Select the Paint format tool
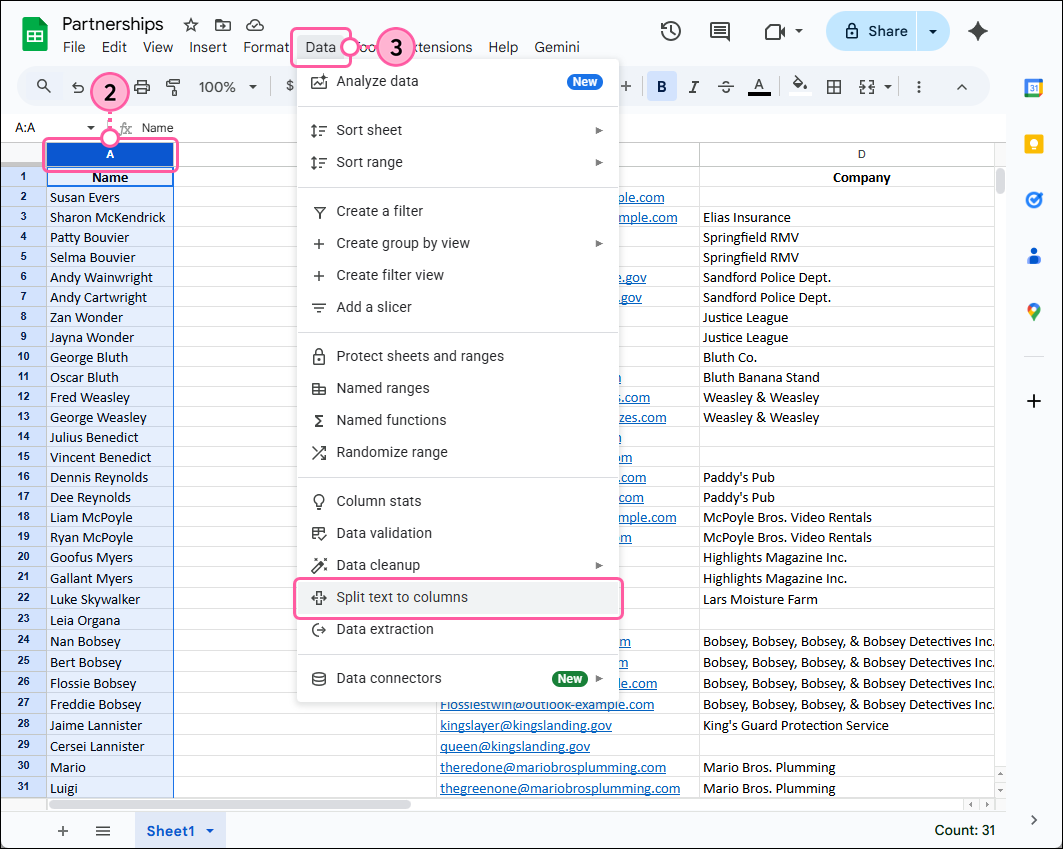 pyautogui.click(x=173, y=87)
